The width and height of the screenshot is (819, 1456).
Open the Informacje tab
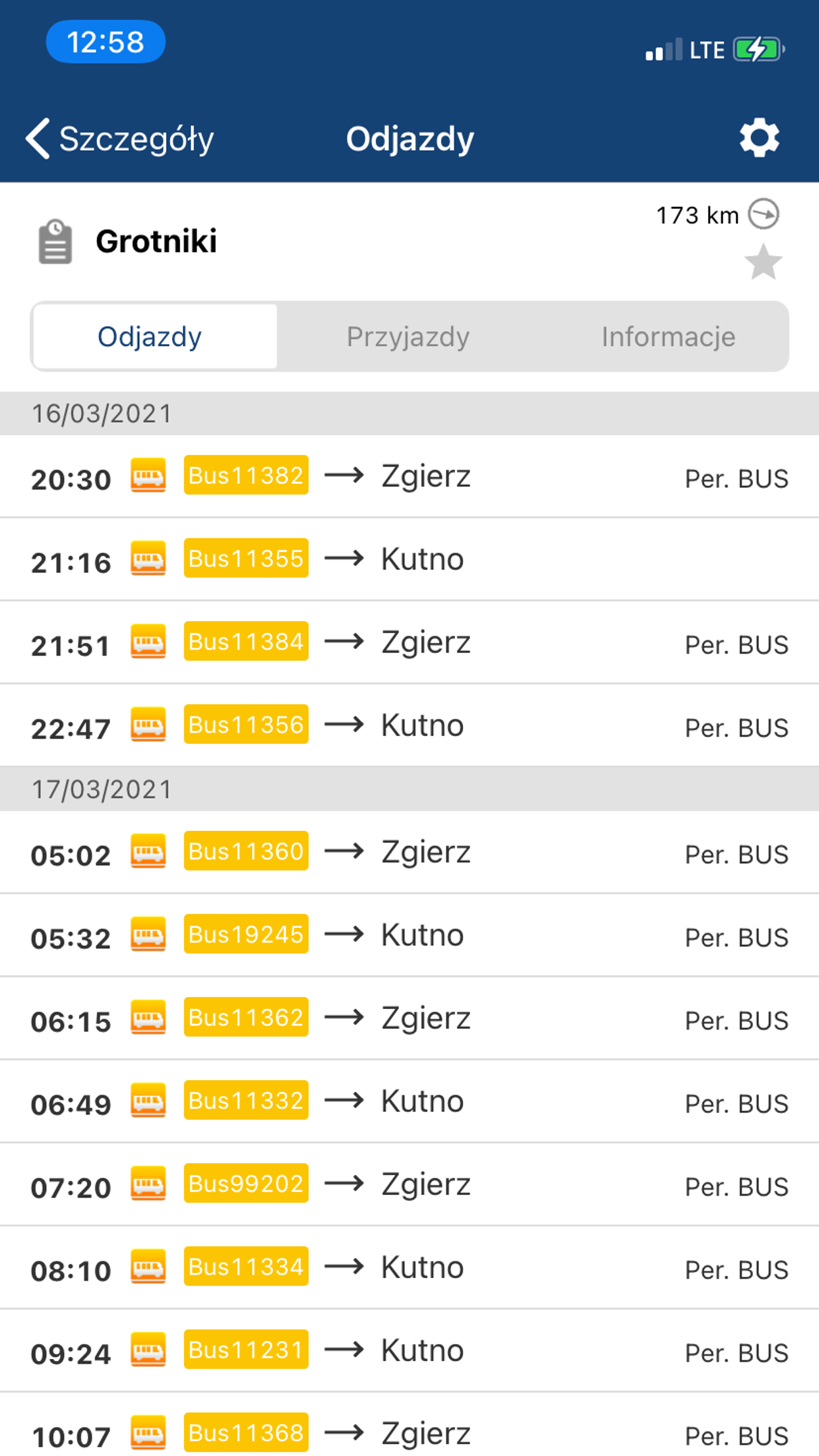click(667, 337)
